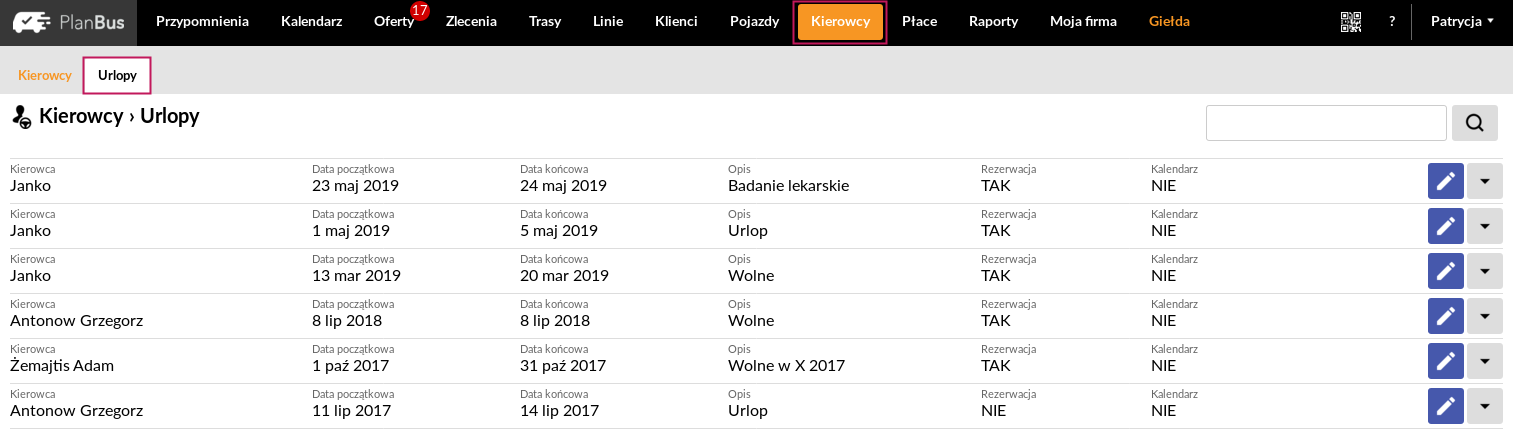This screenshot has height=430, width=1513.
Task: Open the QR code icon
Action: click(1351, 21)
